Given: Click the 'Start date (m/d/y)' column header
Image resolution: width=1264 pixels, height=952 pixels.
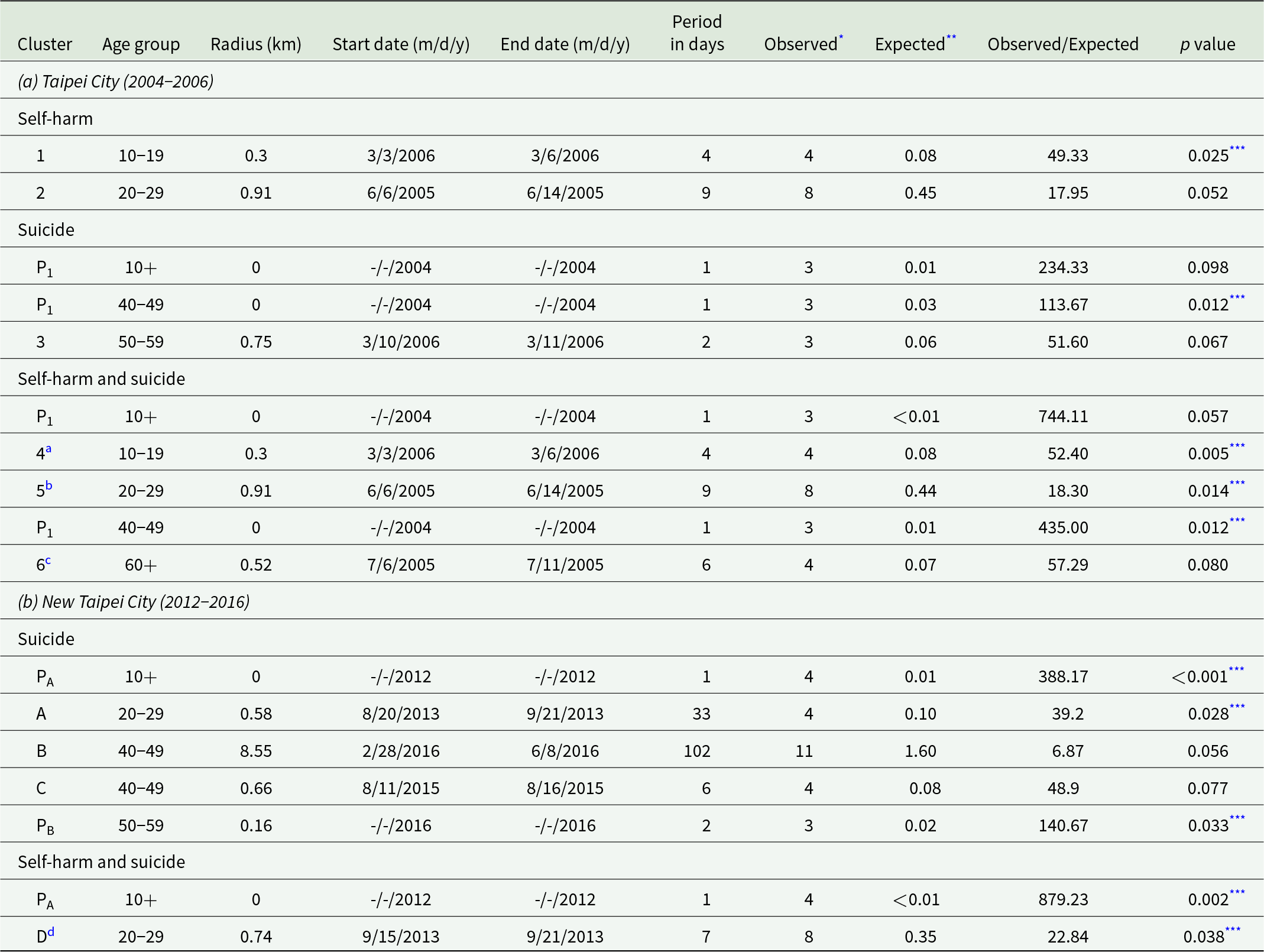Looking at the screenshot, I should coord(401,44).
